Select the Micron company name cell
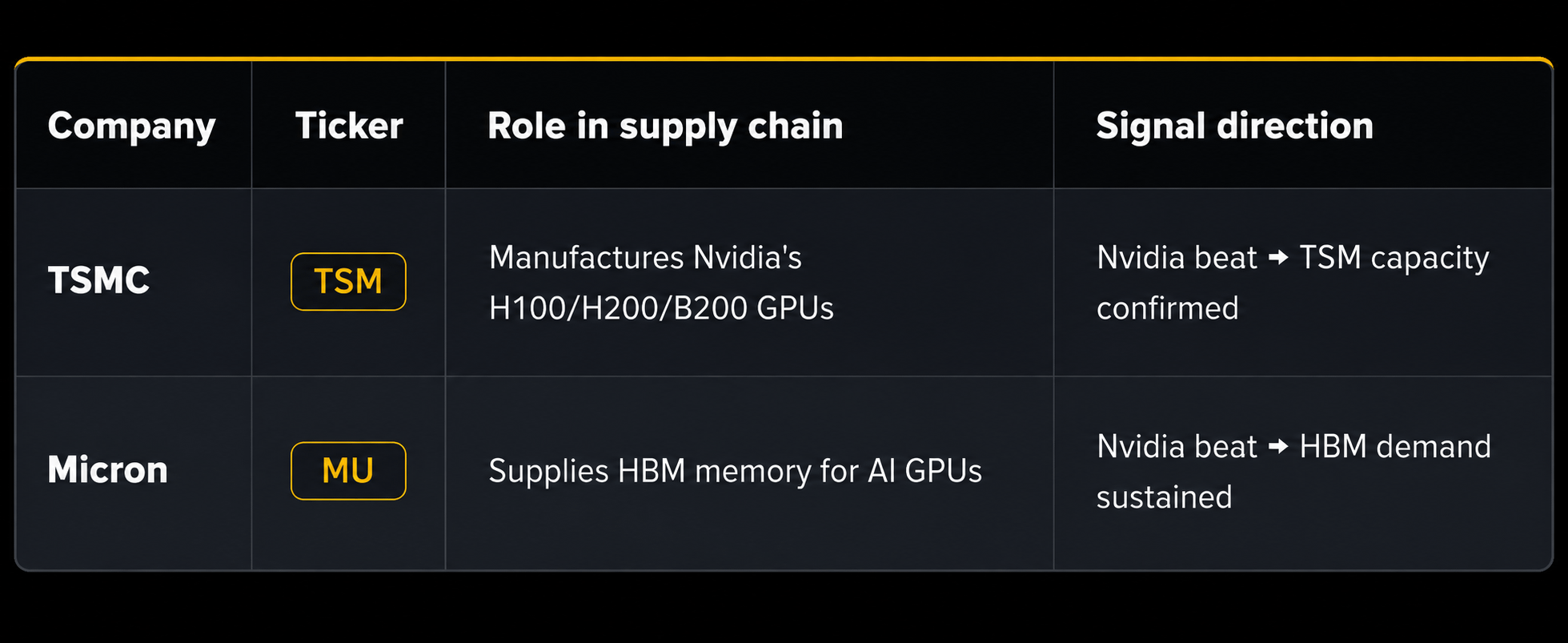 108,470
